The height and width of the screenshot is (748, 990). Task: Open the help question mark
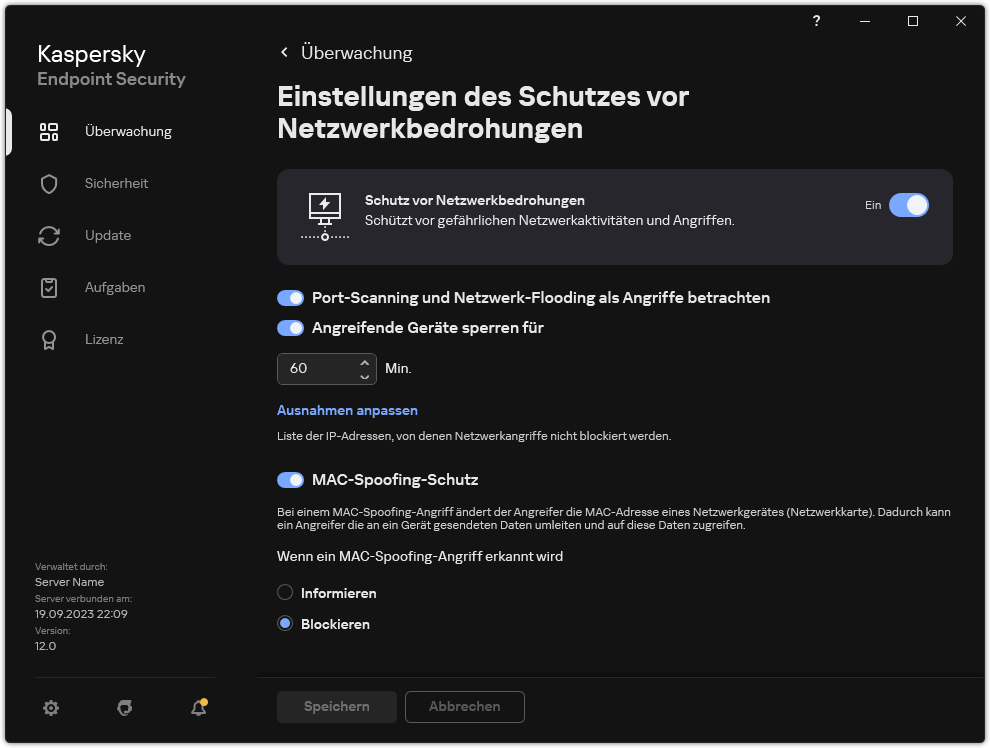point(816,20)
